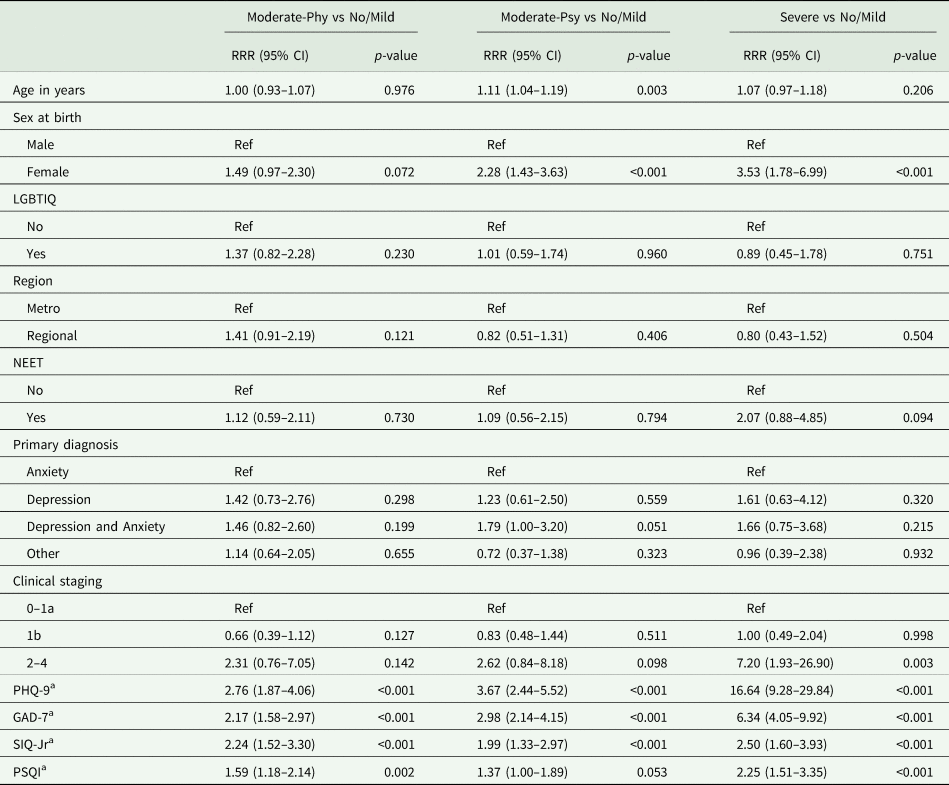
Task: Click the 'Female' row label
Action: pyautogui.click(x=49, y=171)
